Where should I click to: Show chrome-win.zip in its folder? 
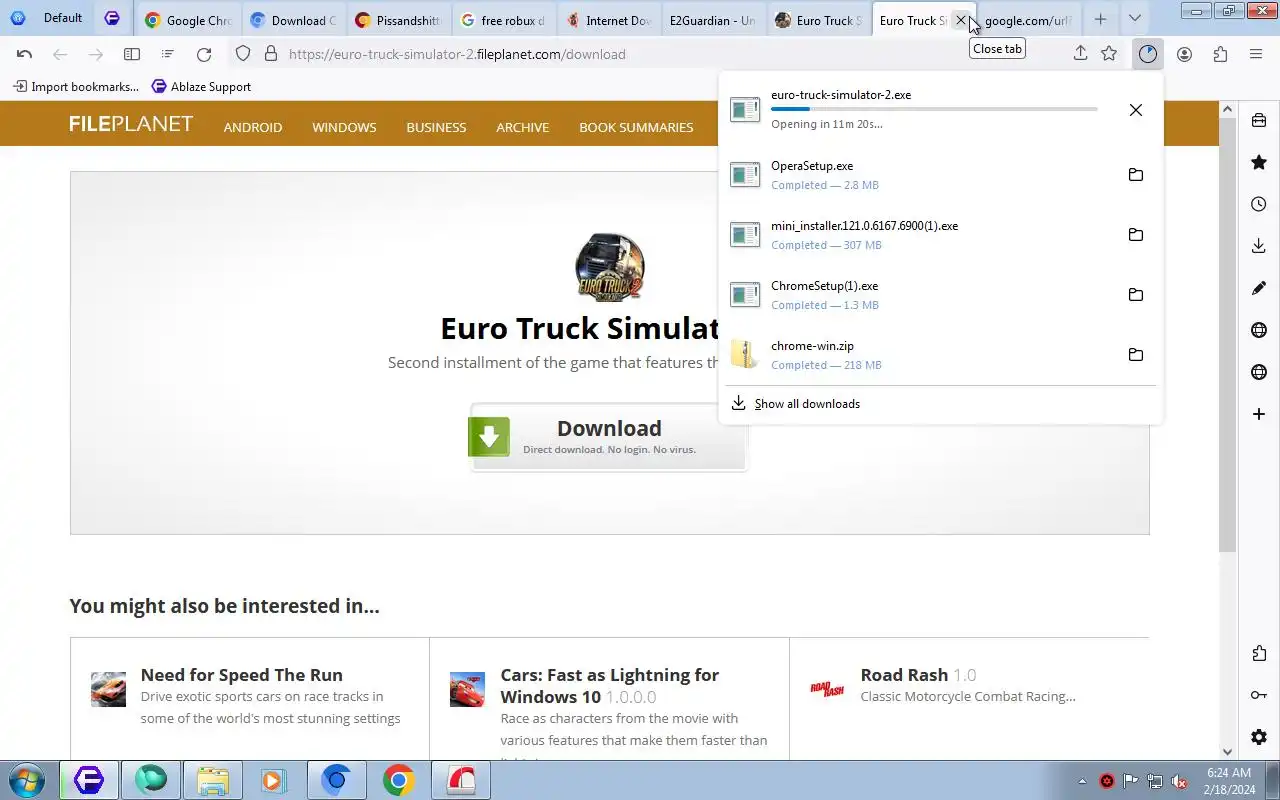pyautogui.click(x=1135, y=355)
